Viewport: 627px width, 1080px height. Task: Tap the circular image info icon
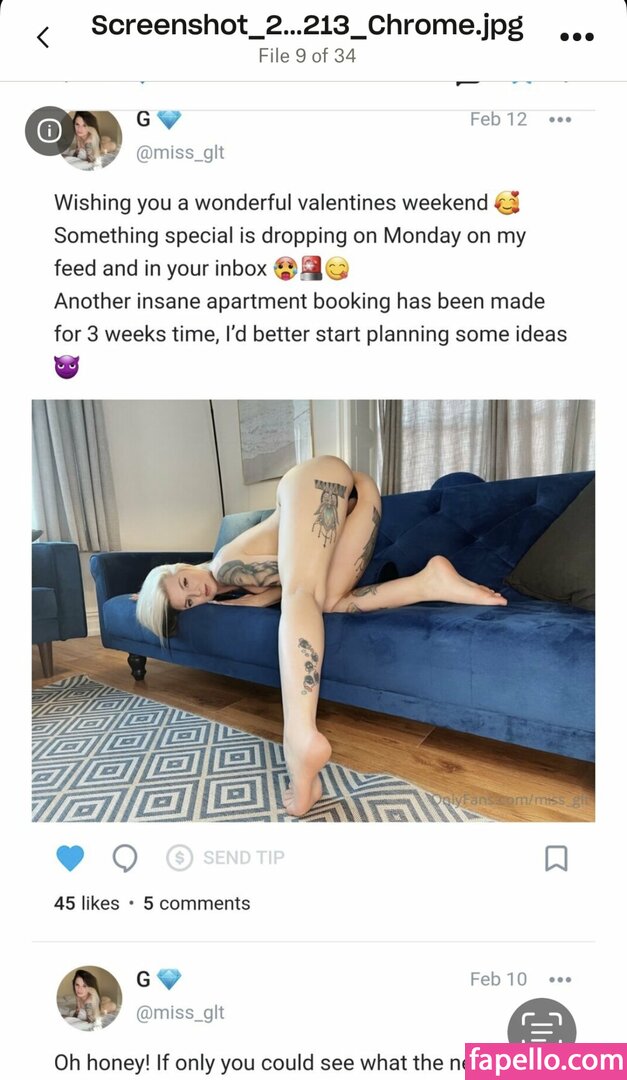pyautogui.click(x=49, y=131)
